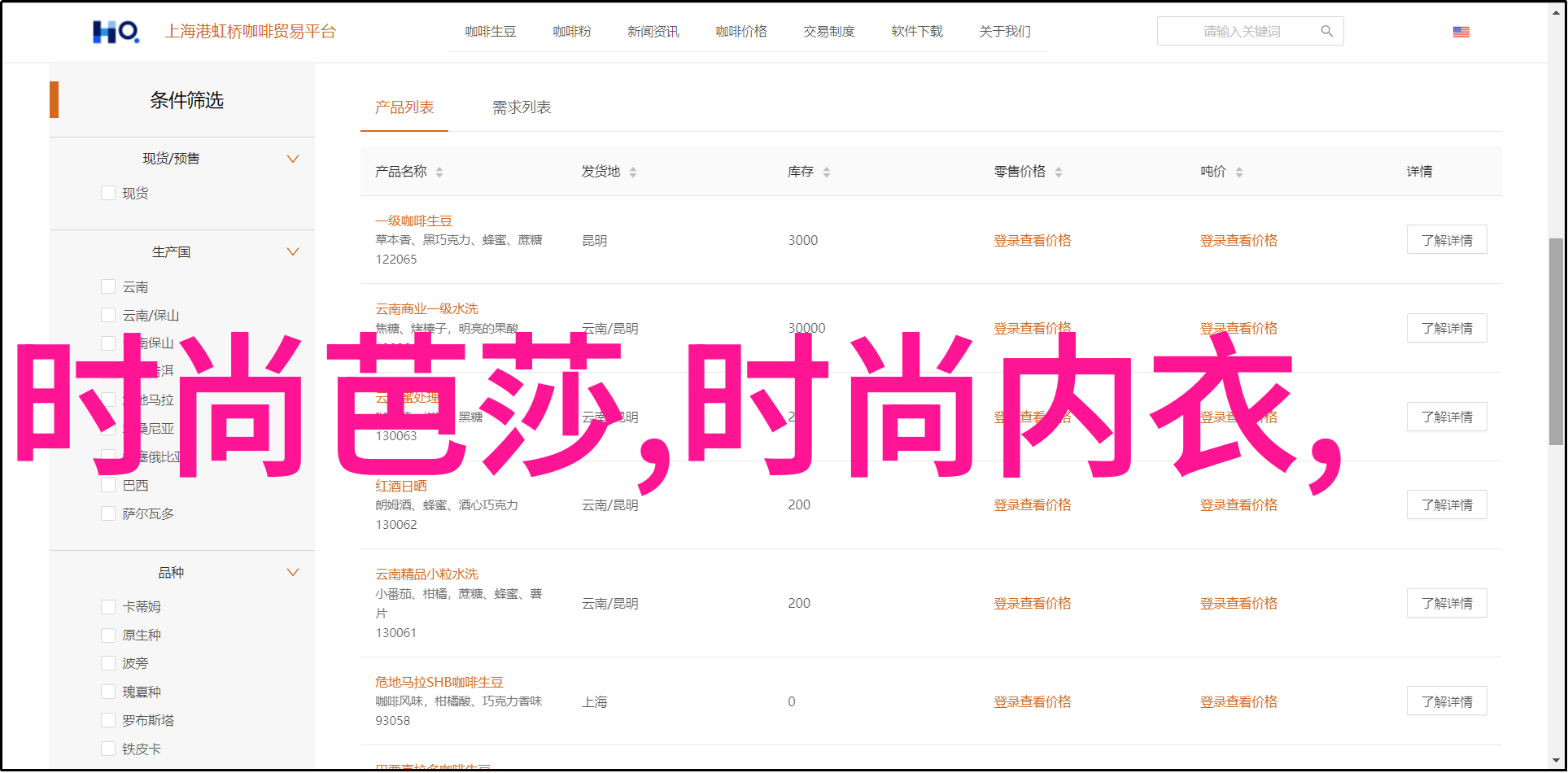The height and width of the screenshot is (773, 1568).
Task: Collapse the 品种 filter section
Action: pyautogui.click(x=293, y=572)
